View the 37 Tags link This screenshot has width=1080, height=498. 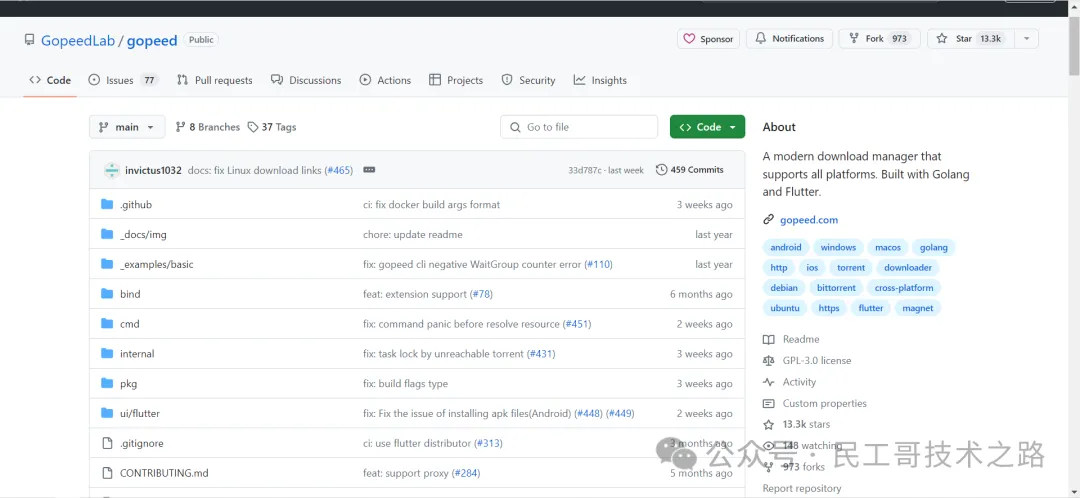click(x=272, y=127)
